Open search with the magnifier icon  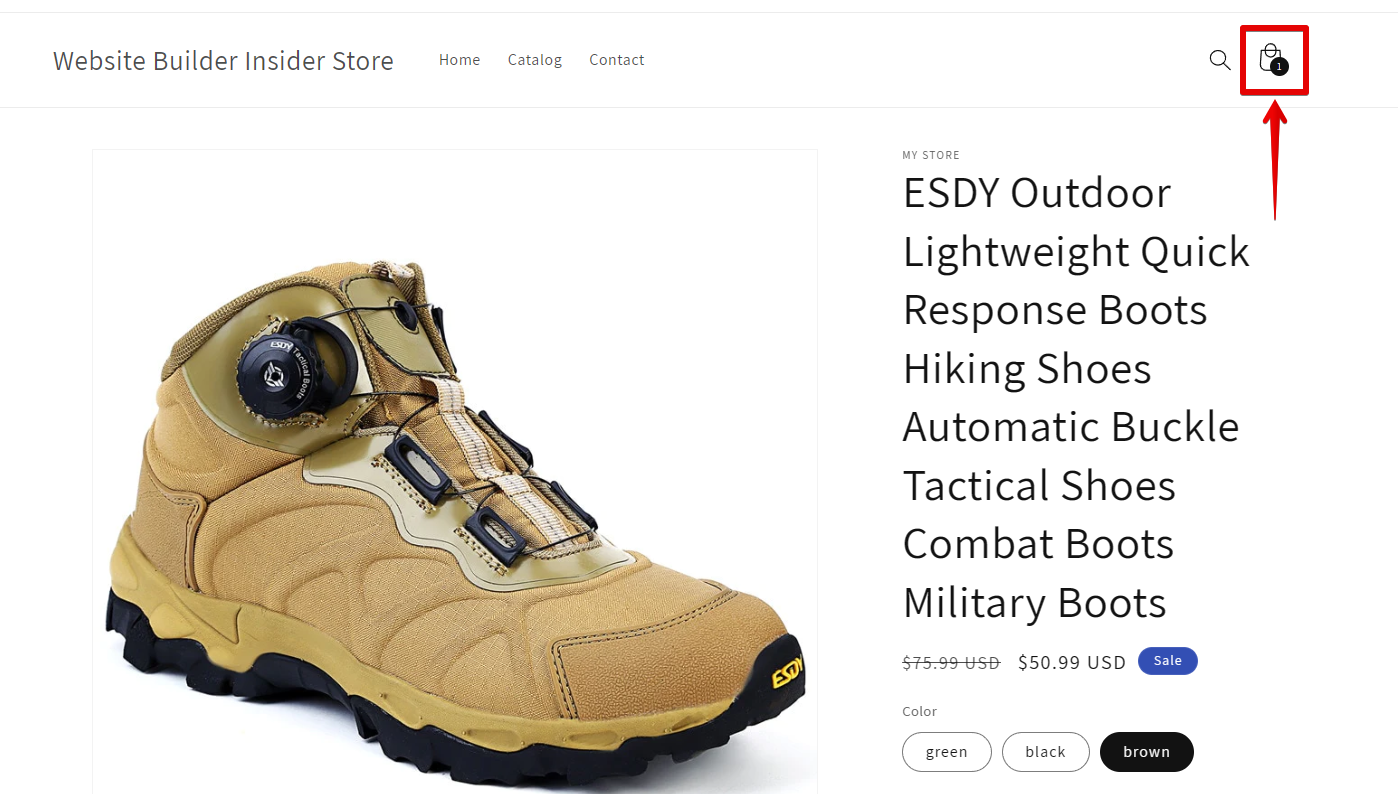point(1220,60)
